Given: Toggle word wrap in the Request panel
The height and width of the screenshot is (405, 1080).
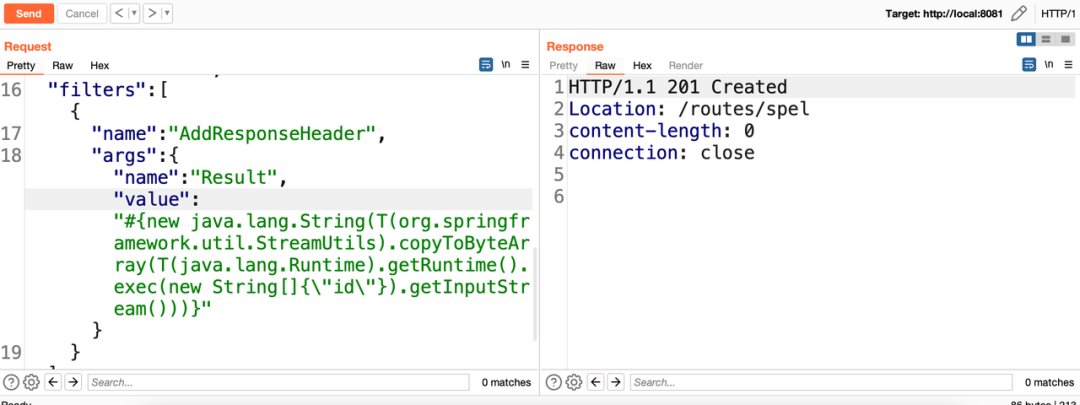Looking at the screenshot, I should click(x=486, y=65).
